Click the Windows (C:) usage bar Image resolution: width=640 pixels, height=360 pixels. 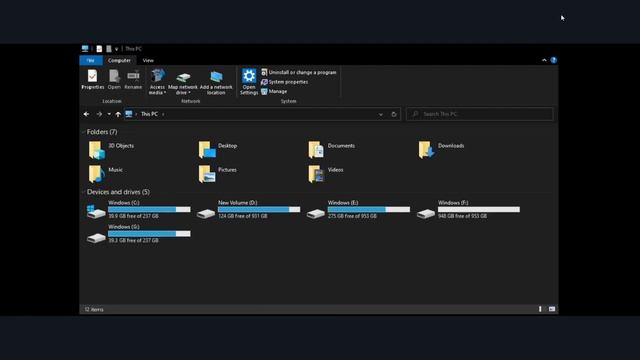149,209
